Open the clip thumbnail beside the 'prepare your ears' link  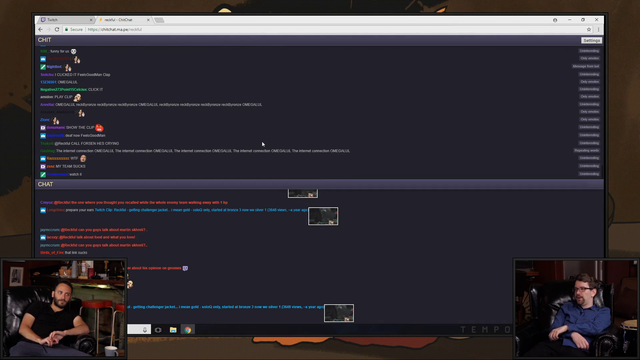(x=323, y=216)
